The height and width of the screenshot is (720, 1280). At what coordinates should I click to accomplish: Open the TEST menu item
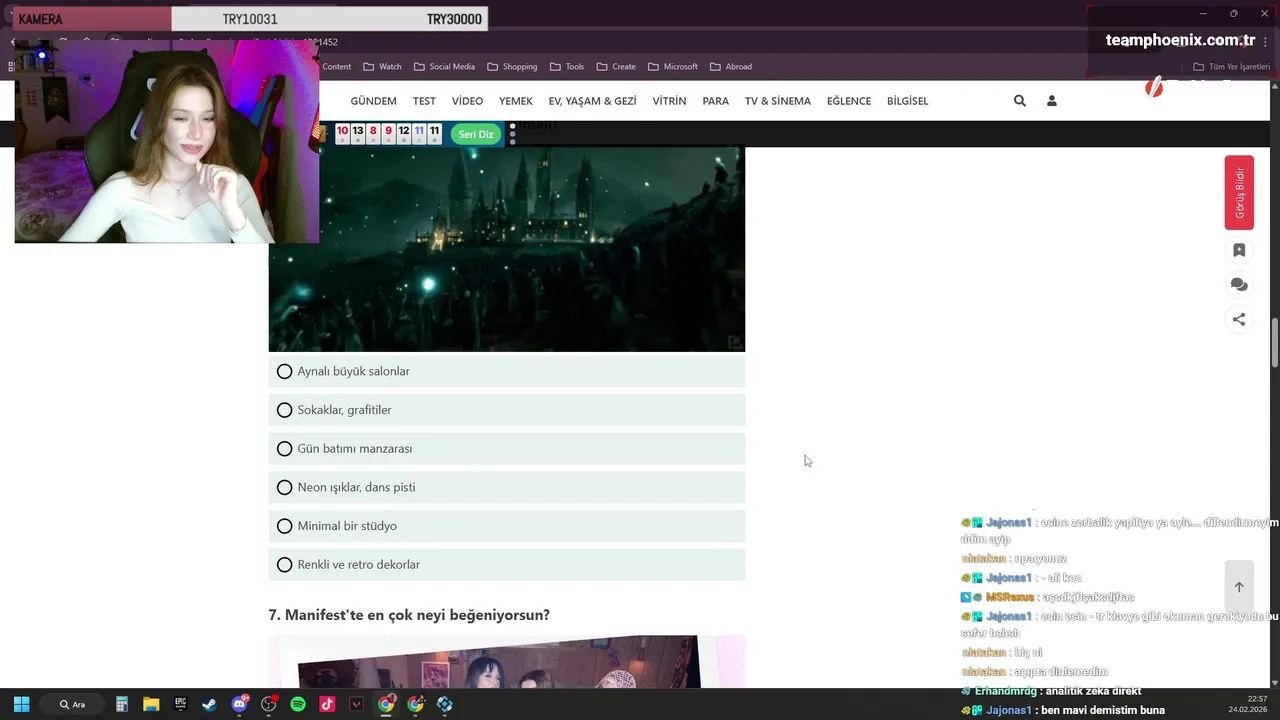point(424,101)
